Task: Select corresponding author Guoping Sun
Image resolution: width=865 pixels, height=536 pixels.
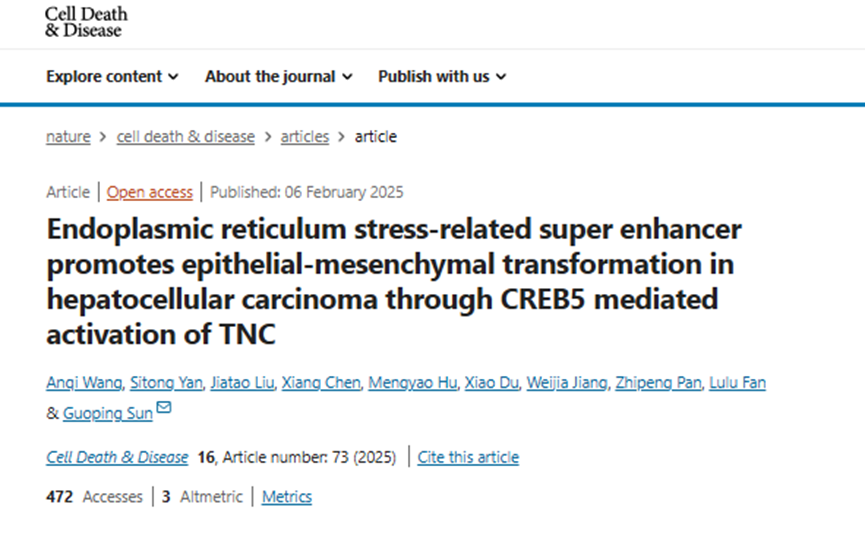Action: point(108,414)
